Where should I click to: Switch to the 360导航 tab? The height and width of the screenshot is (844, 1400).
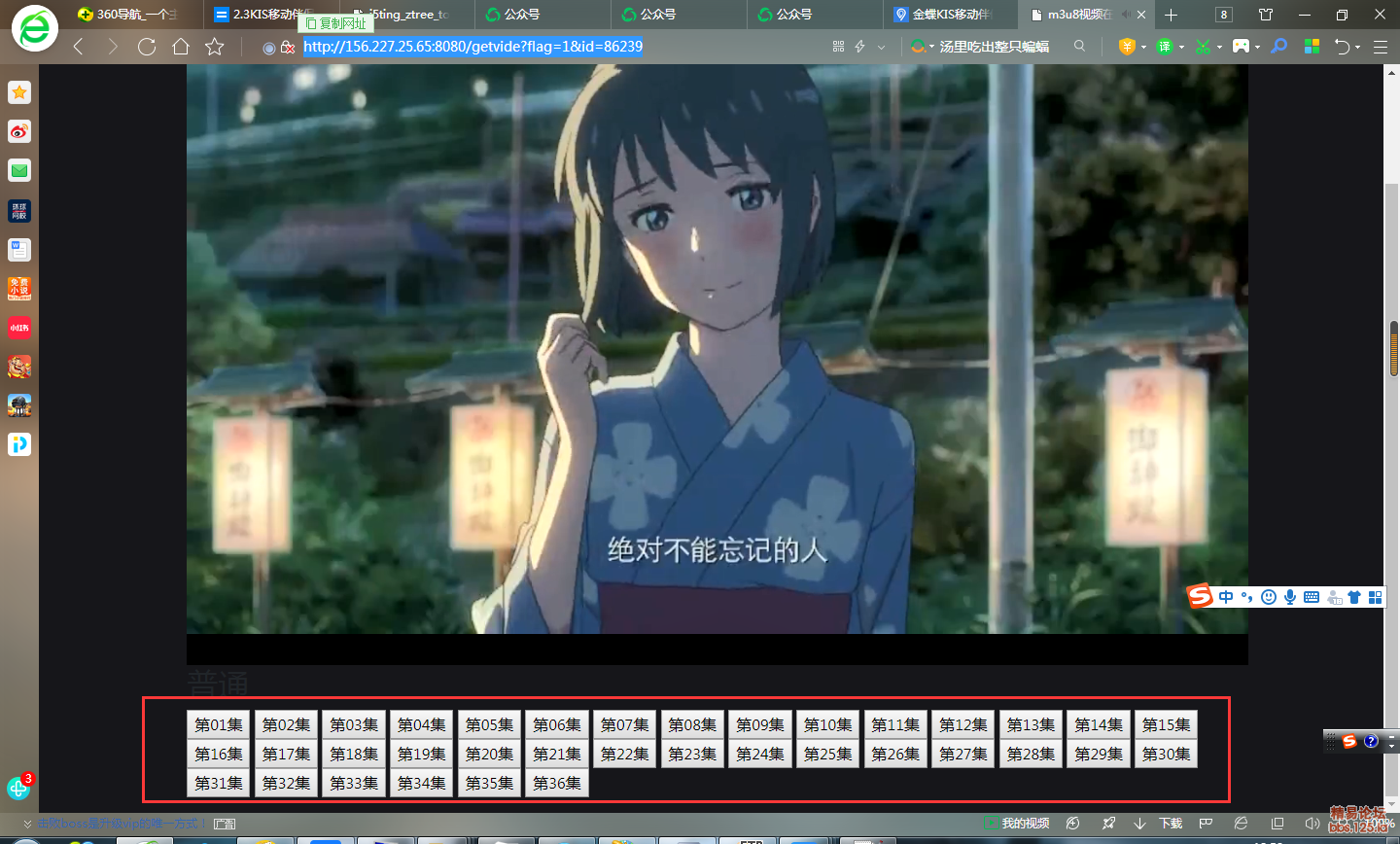pyautogui.click(x=136, y=15)
